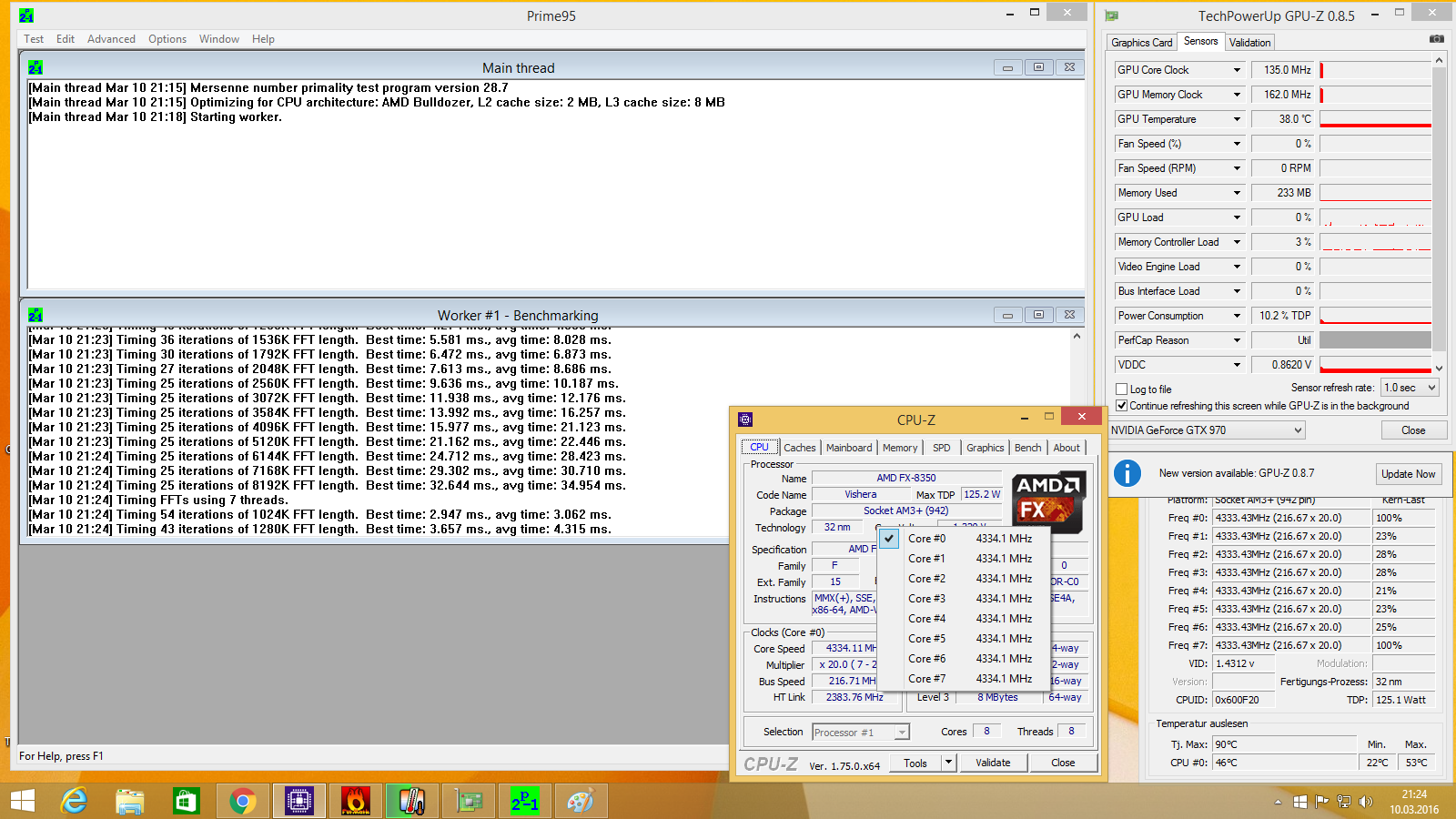Screen dimensions: 1456x819
Task: Expand the Power Consumption sensor dropdown
Action: click(1237, 316)
